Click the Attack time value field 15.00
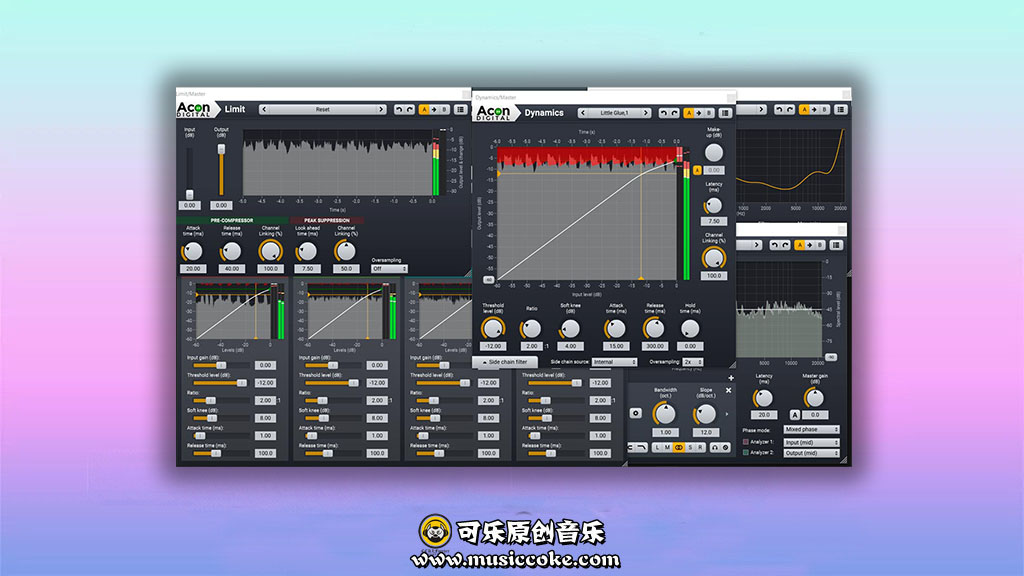The width and height of the screenshot is (1024, 576). (x=615, y=346)
